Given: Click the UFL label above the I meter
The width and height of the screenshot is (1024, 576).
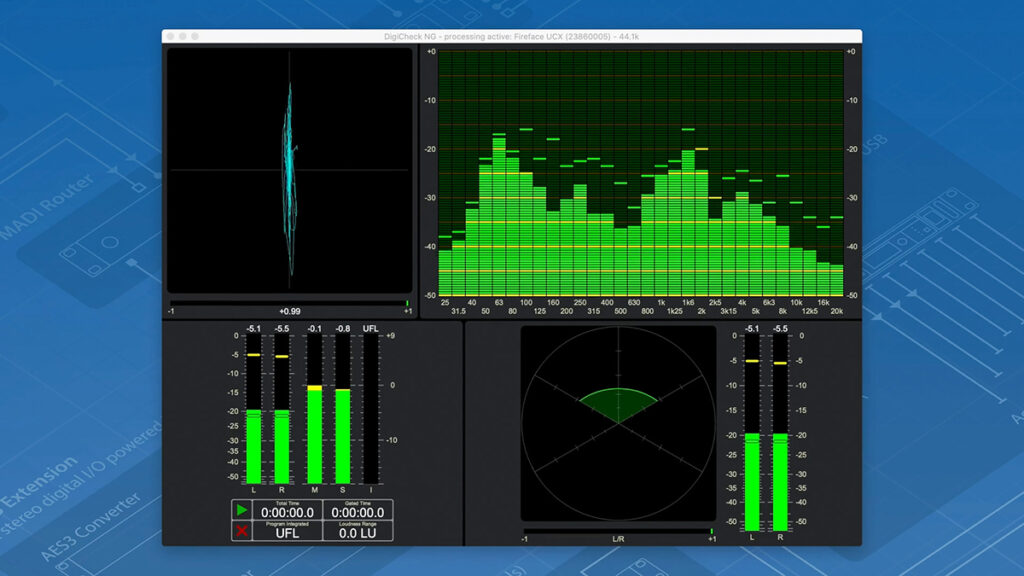Looking at the screenshot, I should [x=371, y=328].
